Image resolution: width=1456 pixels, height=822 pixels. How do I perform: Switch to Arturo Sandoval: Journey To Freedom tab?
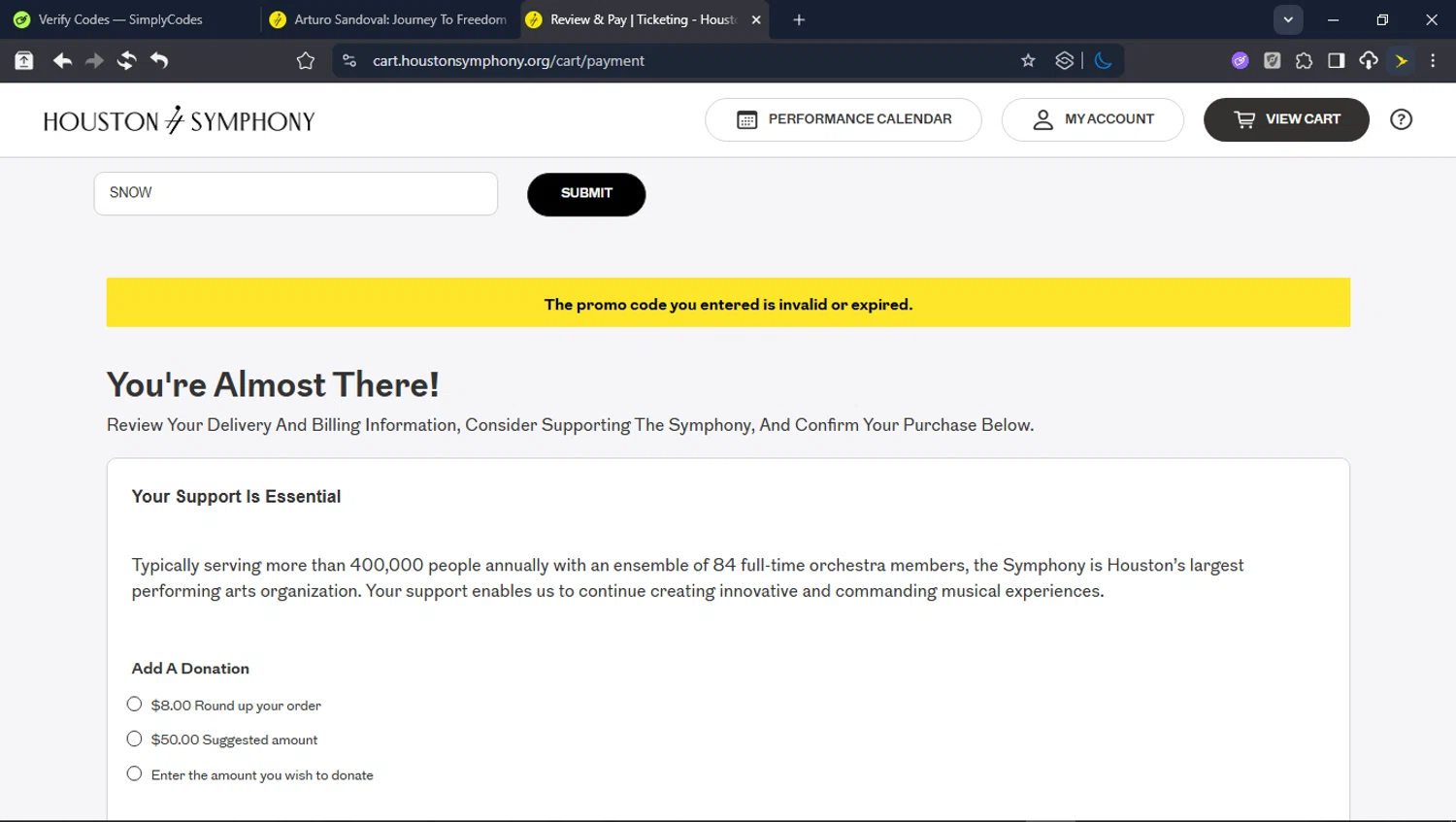coord(388,19)
